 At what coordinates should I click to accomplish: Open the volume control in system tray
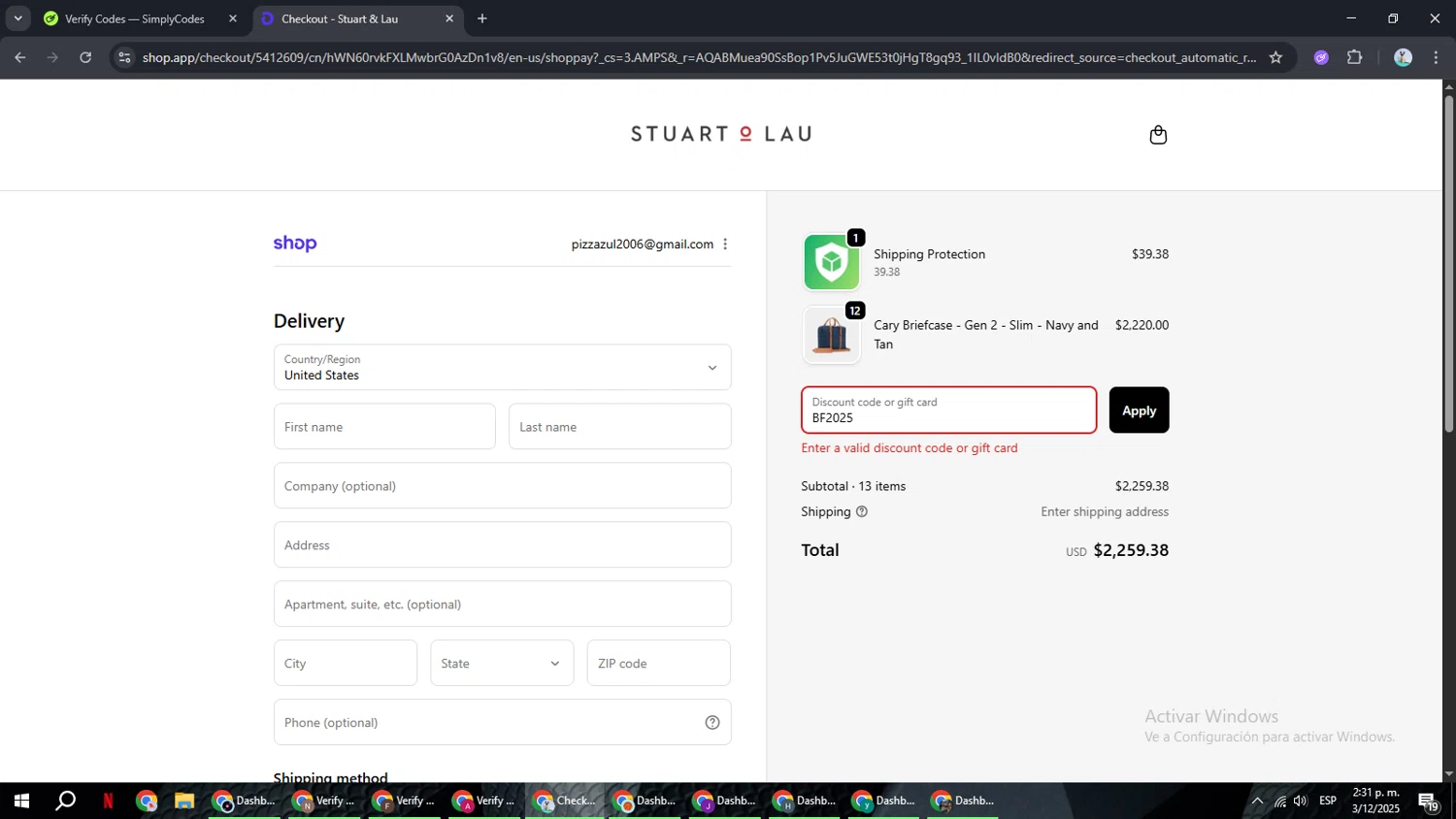[x=1301, y=801]
